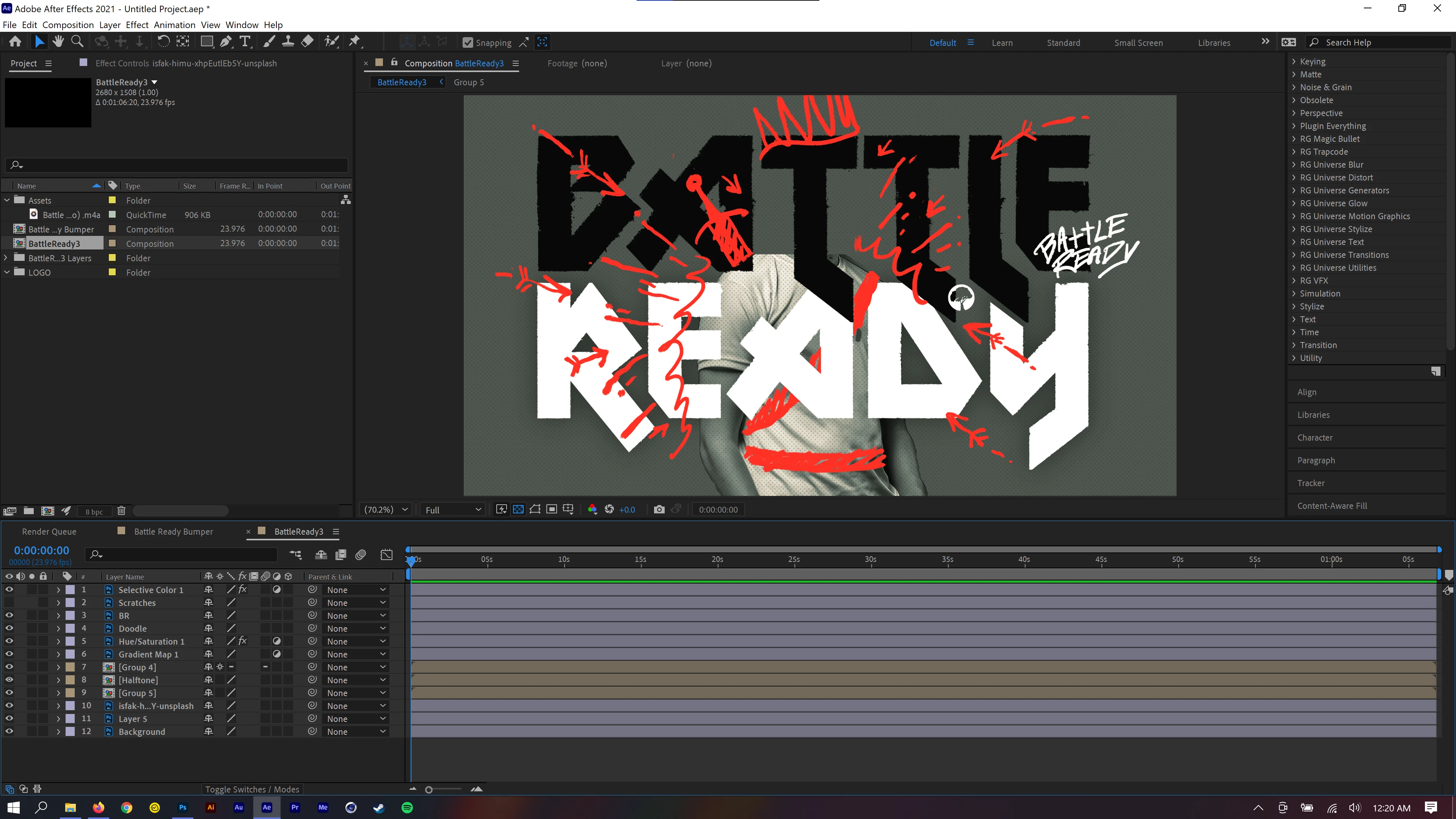Open the Animation menu

(174, 25)
